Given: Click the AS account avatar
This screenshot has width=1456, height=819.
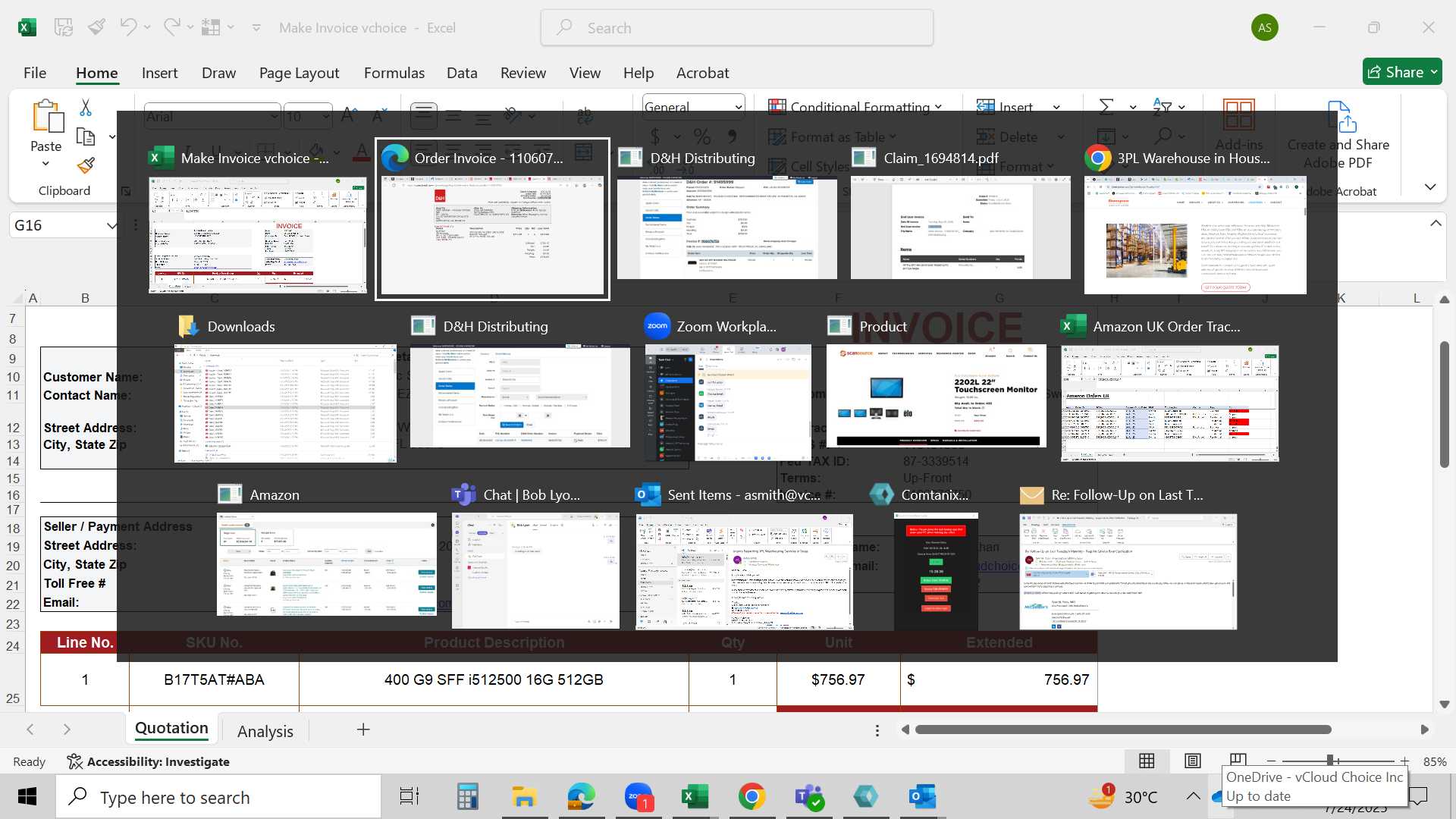Looking at the screenshot, I should click(1264, 27).
